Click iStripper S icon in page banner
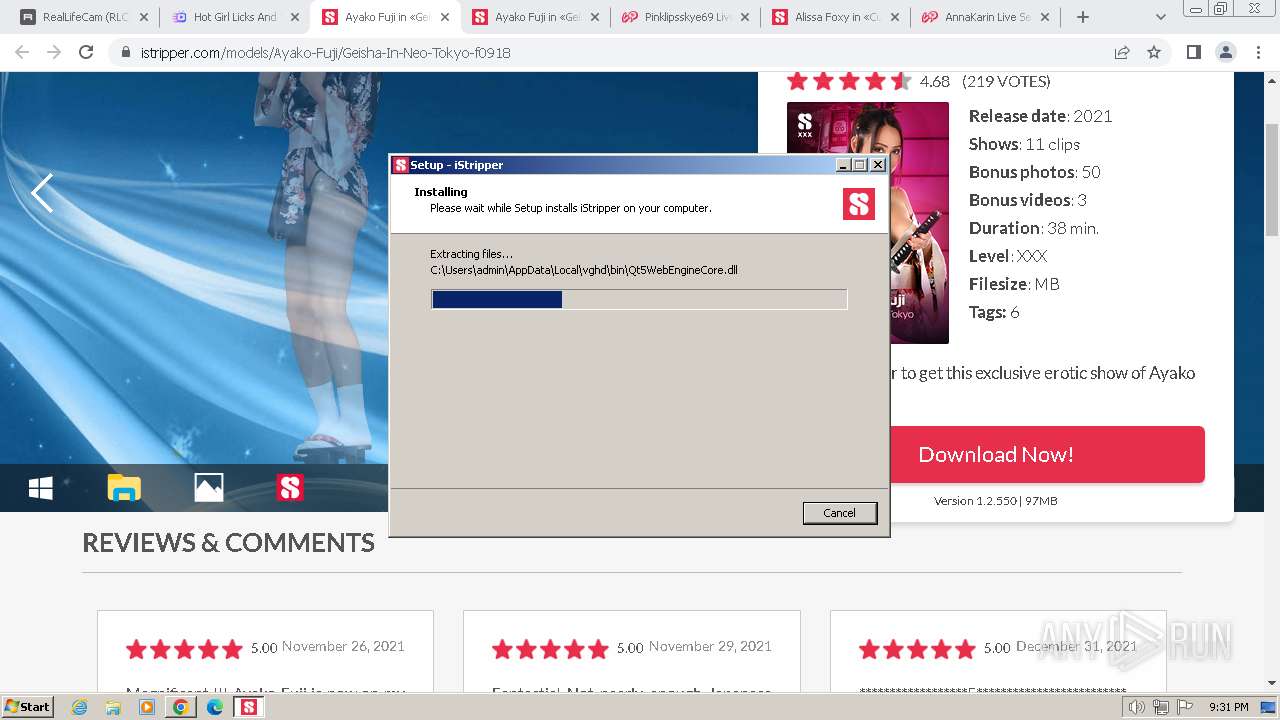Viewport: 1280px width, 720px height. [290, 488]
